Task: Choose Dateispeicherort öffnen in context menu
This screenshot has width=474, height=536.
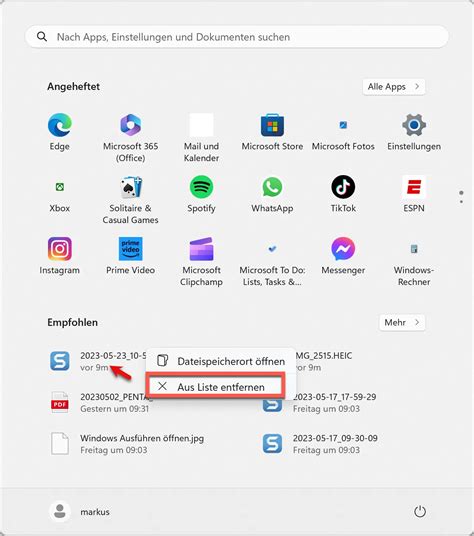Action: click(x=221, y=361)
